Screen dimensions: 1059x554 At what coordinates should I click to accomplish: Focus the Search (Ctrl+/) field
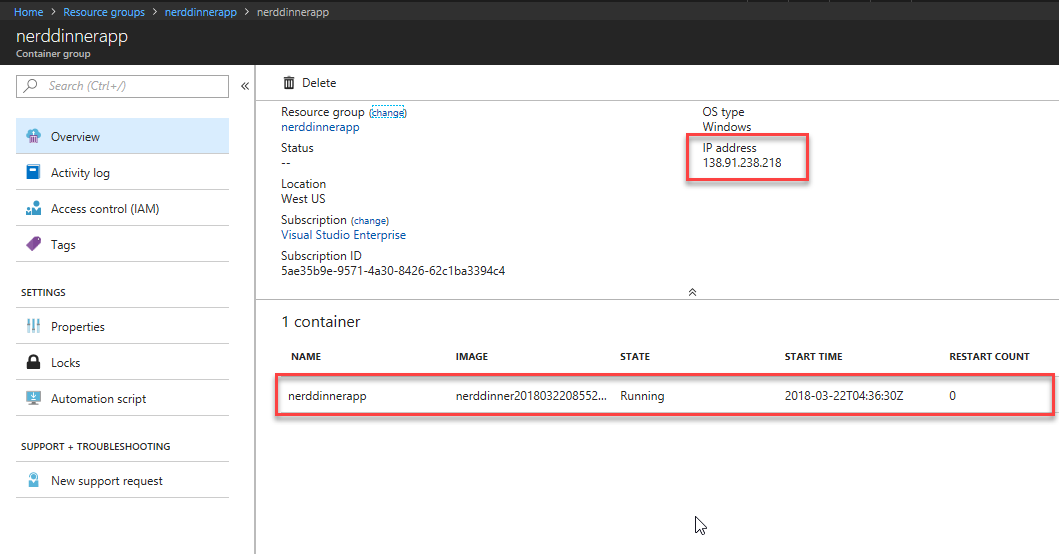click(x=122, y=86)
